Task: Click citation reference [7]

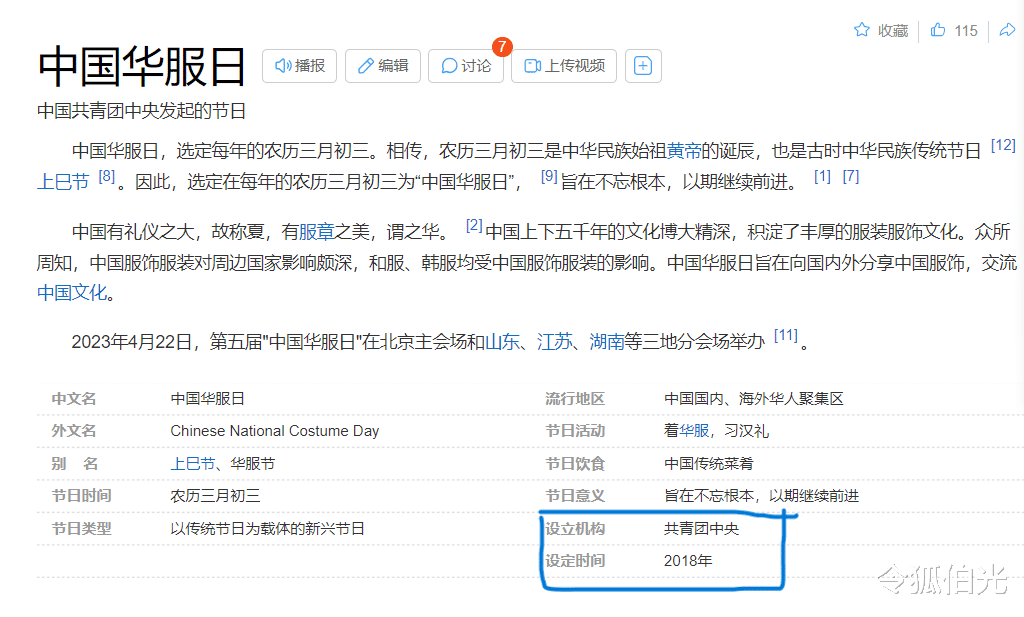Action: [x=850, y=176]
